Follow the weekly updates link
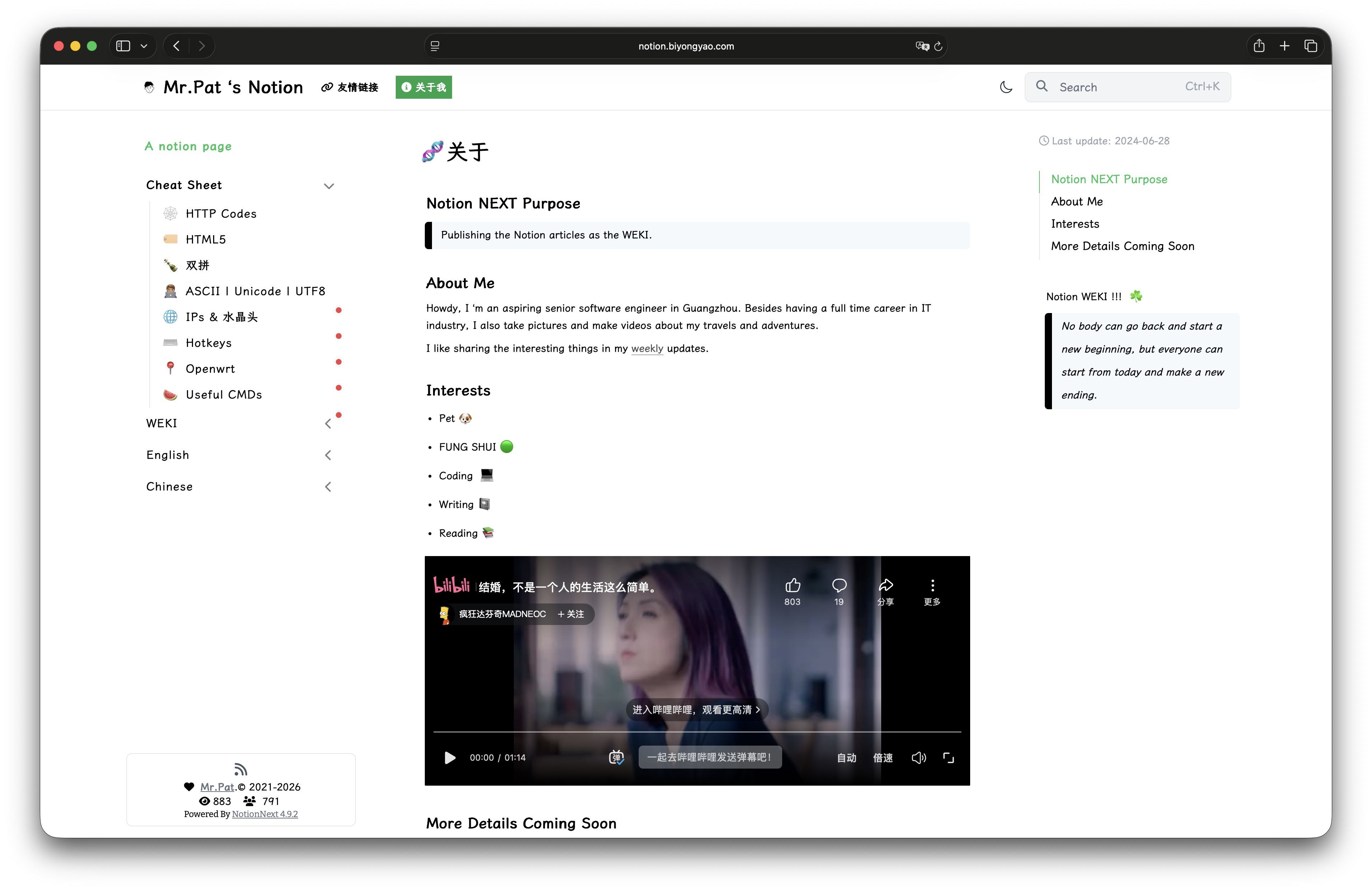Viewport: 1372px width, 891px height. coord(647,348)
